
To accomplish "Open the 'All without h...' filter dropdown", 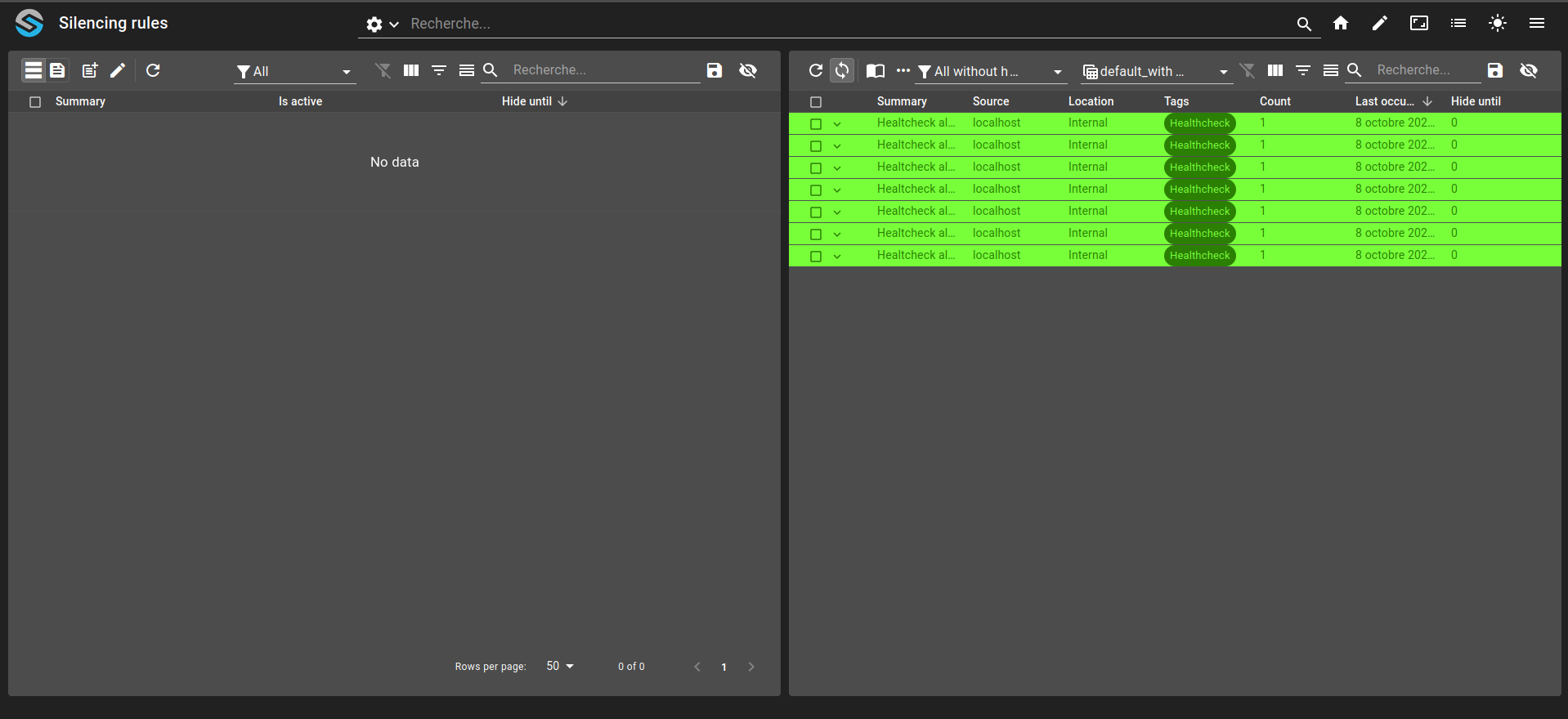I will [x=991, y=72].
